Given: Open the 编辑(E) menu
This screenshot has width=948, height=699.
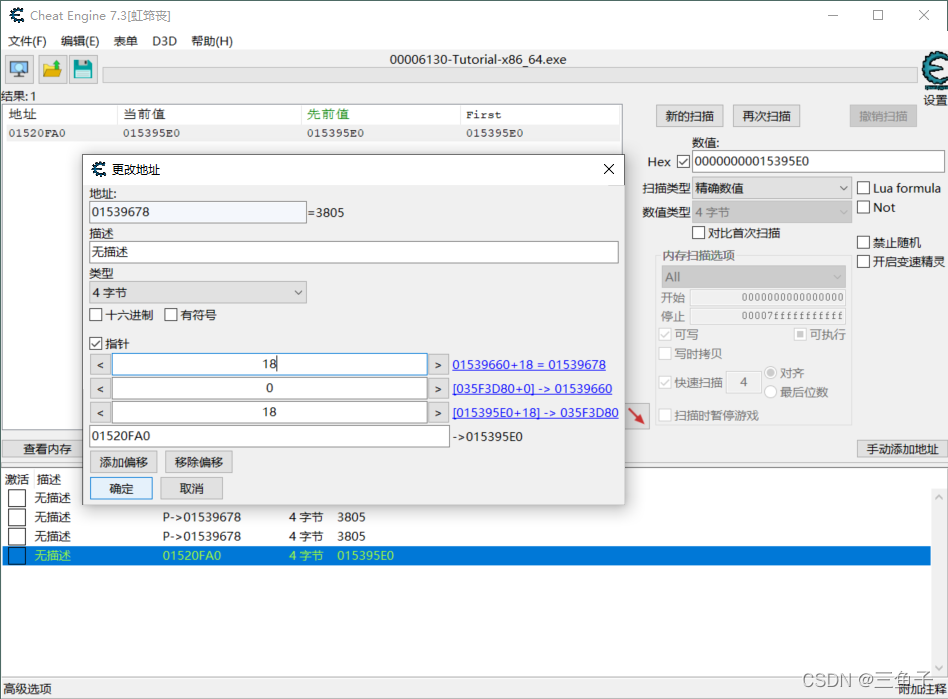Looking at the screenshot, I should [x=80, y=41].
